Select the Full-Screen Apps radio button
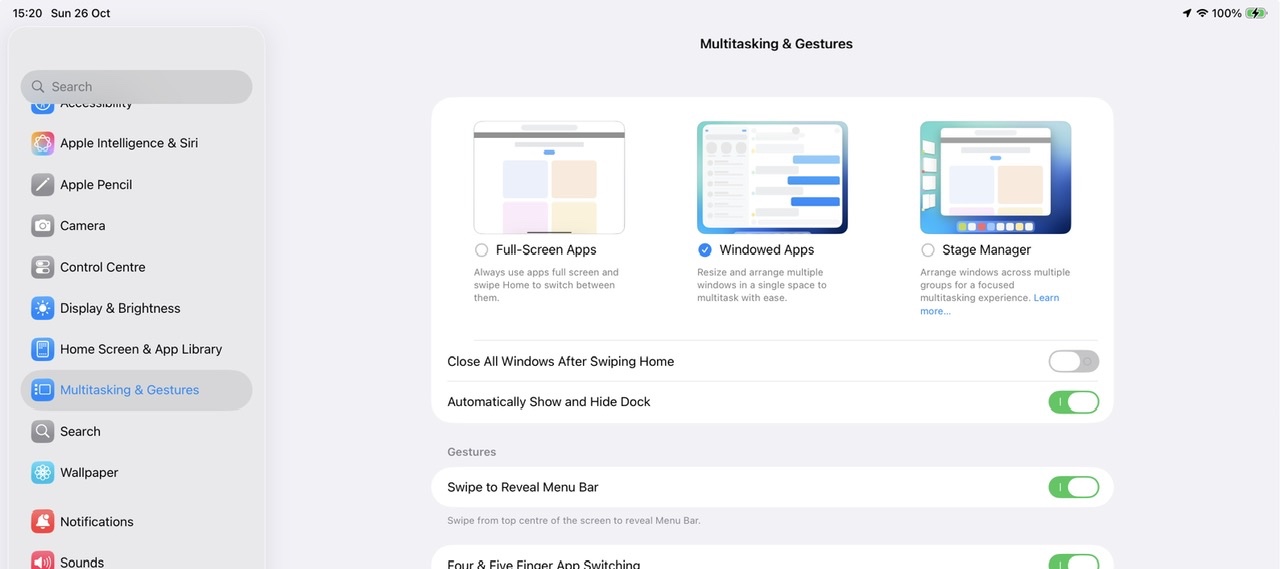Viewport: 1280px width, 569px height. (x=482, y=250)
